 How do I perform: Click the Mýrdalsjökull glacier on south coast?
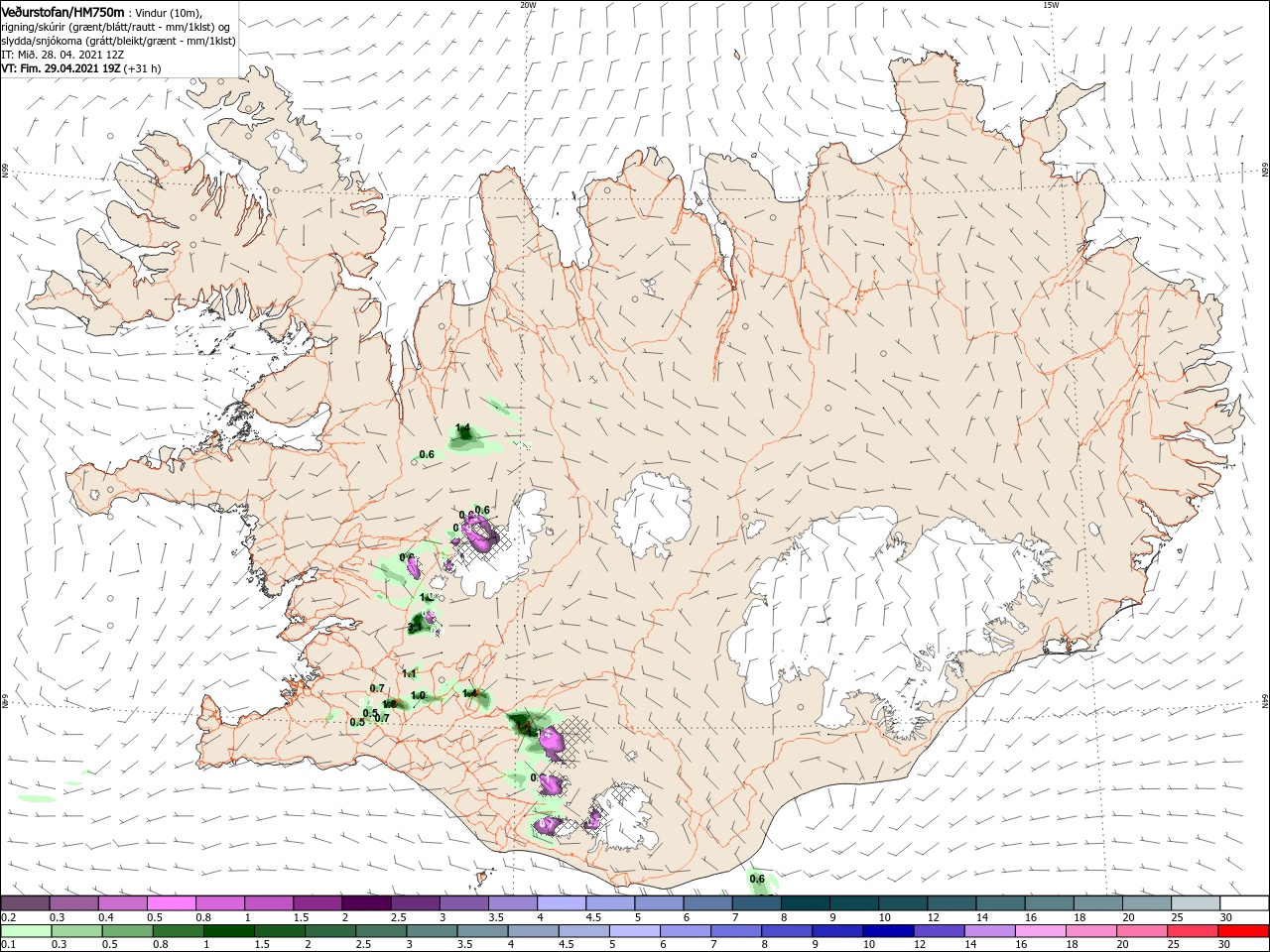tap(623, 818)
